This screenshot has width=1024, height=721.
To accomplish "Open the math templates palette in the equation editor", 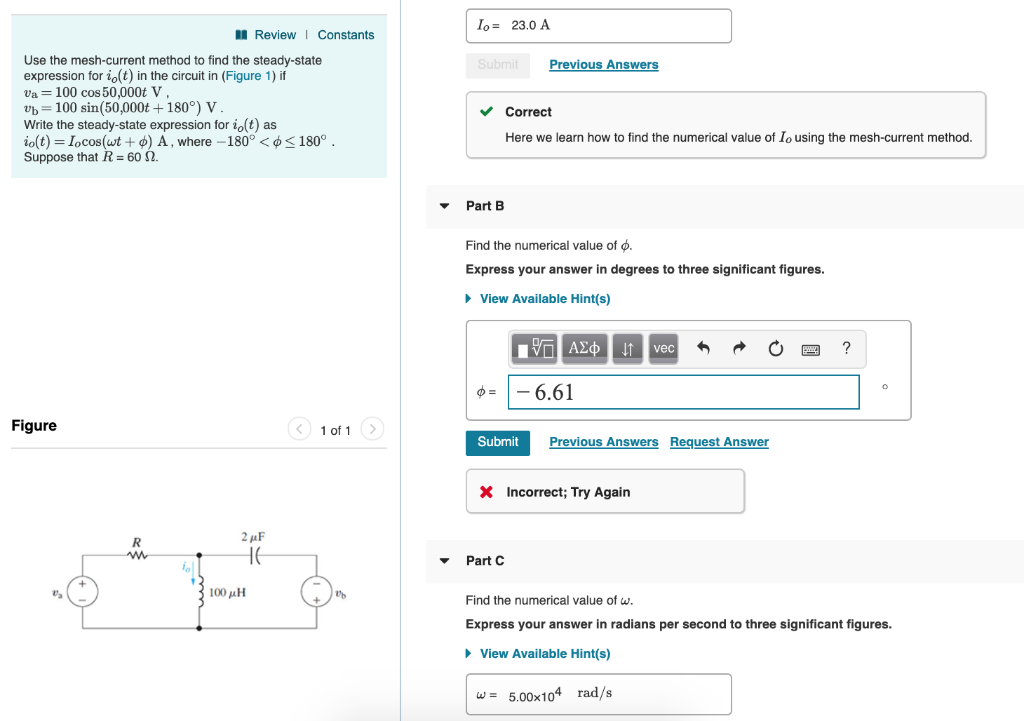I will pos(536,348).
